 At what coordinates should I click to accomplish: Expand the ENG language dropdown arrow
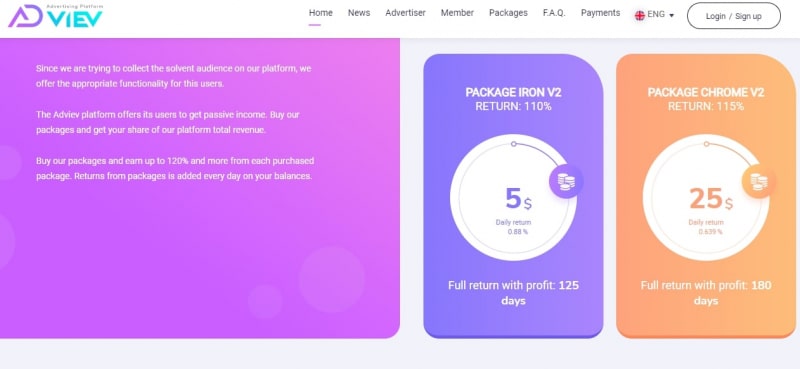coord(671,15)
